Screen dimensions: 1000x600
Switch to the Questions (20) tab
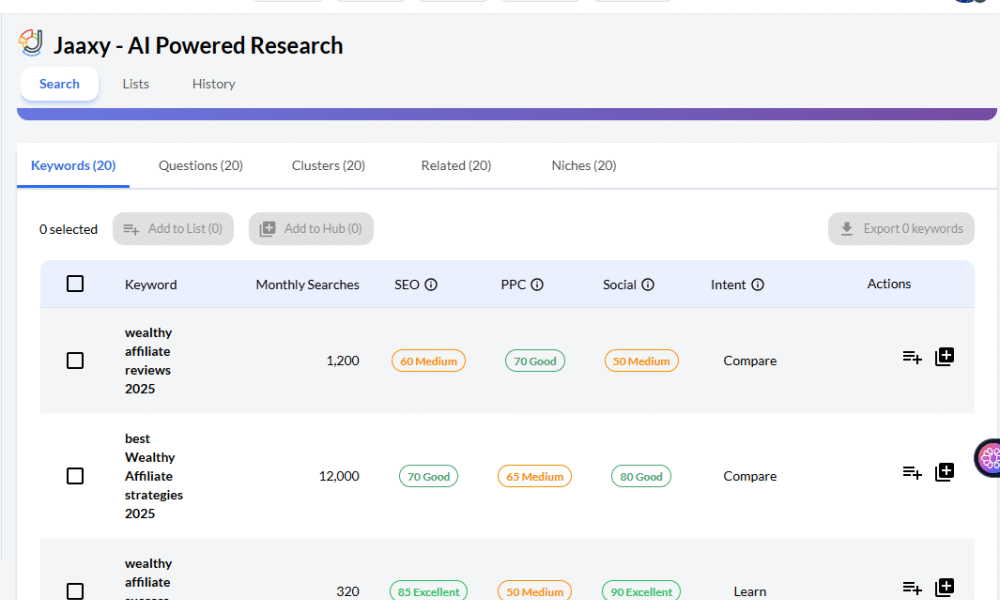tap(200, 166)
